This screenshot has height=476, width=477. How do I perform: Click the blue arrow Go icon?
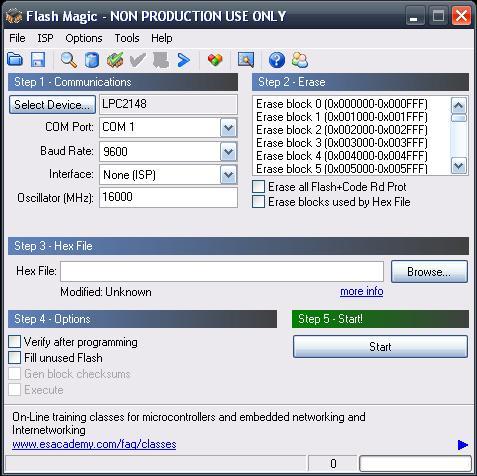183,60
